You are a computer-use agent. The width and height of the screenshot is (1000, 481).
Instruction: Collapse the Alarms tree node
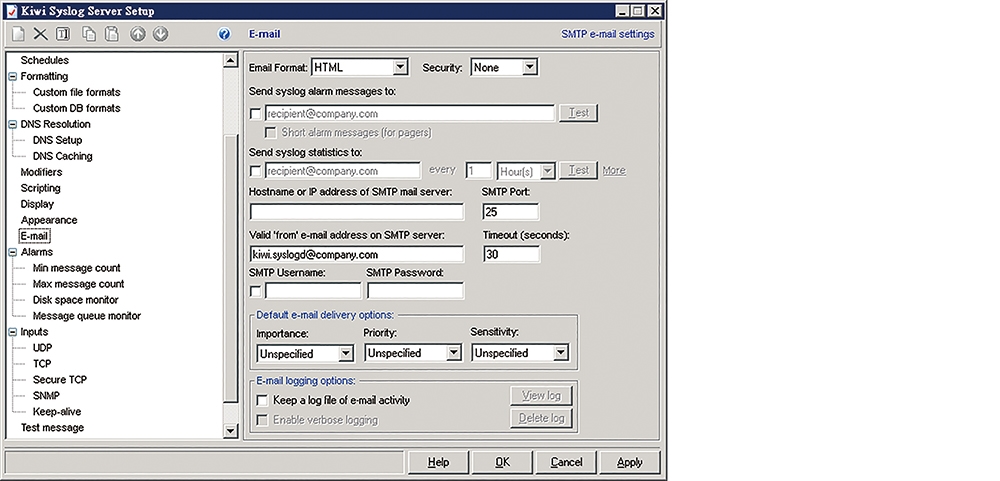[x=13, y=253]
